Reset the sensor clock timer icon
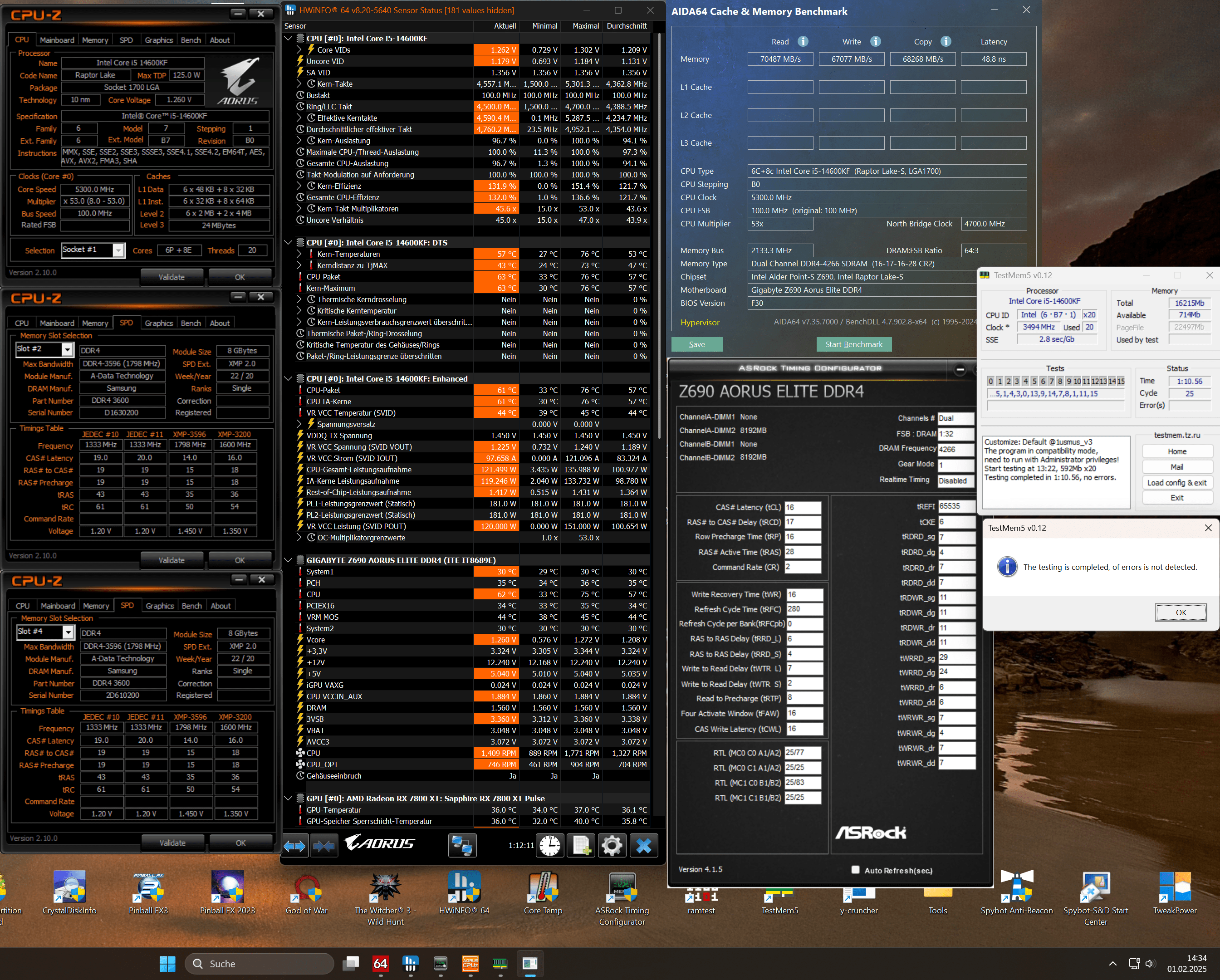 tap(550, 846)
